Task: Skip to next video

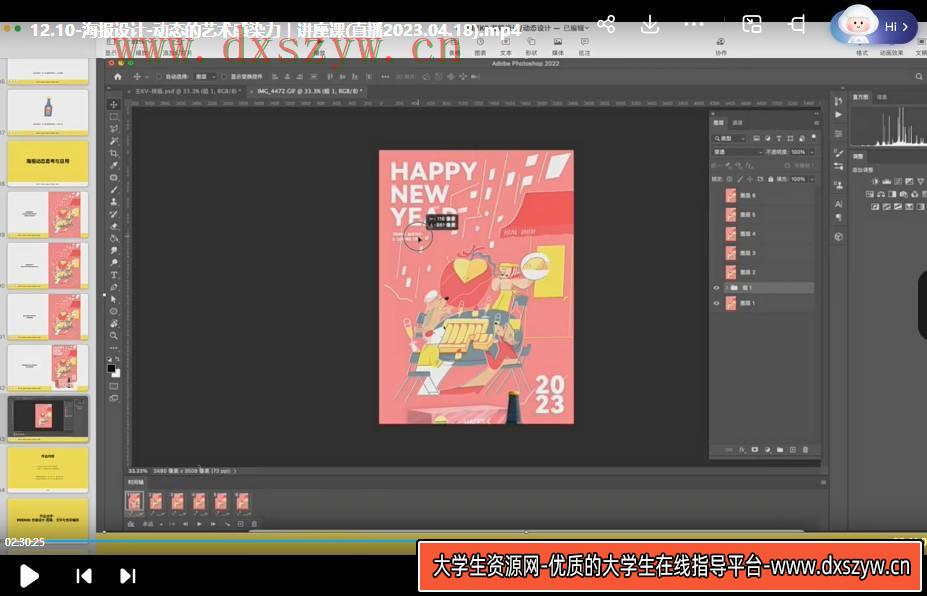Action: pyautogui.click(x=128, y=575)
